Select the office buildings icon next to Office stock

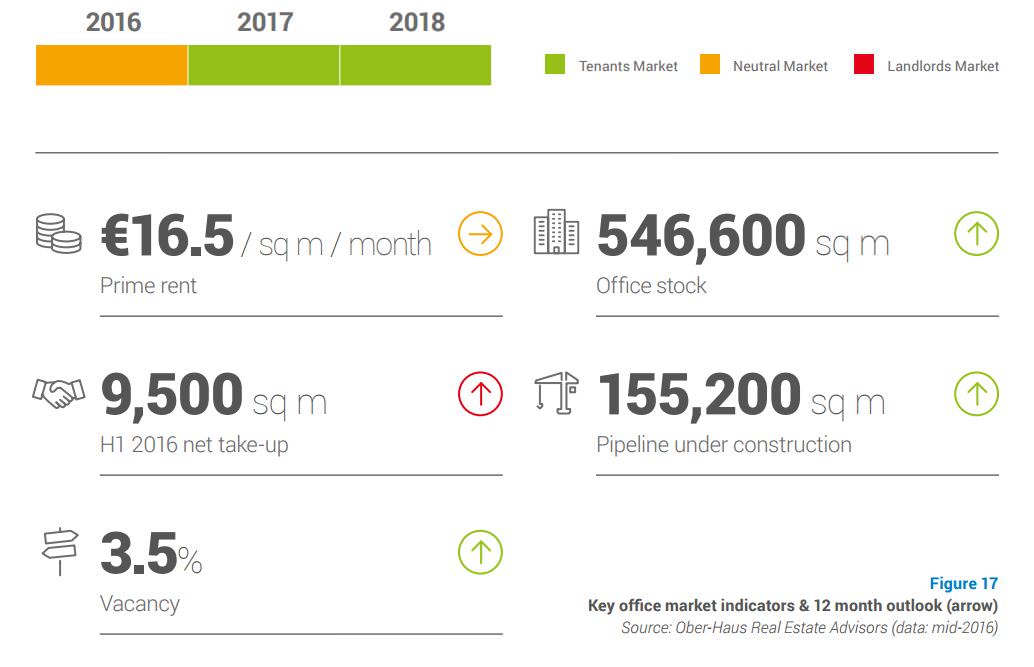556,232
